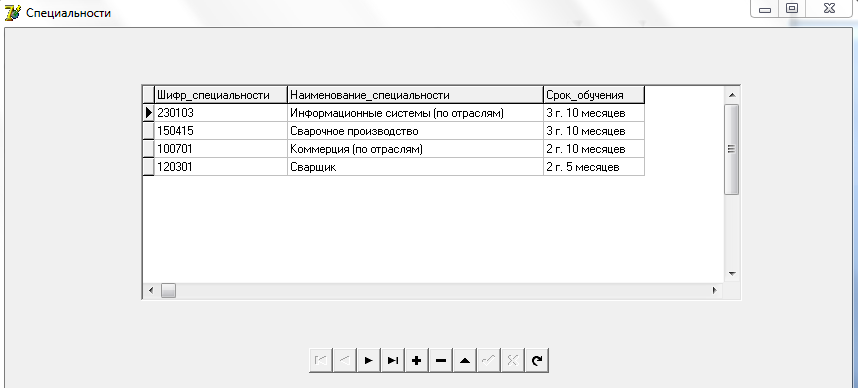
Task: Click the cell with code 100701
Action: click(x=221, y=149)
